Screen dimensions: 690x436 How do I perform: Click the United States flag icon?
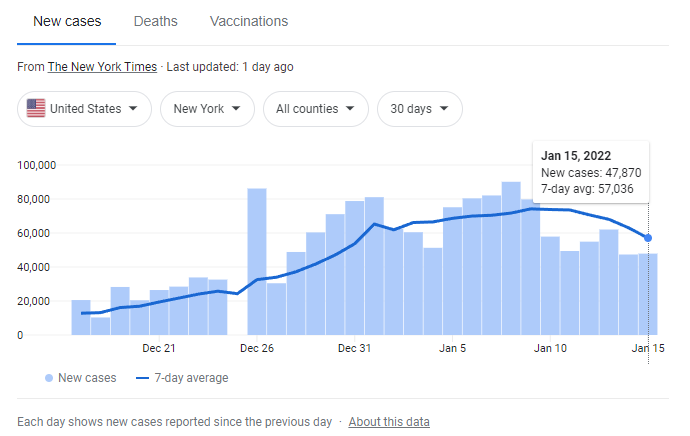pos(36,109)
